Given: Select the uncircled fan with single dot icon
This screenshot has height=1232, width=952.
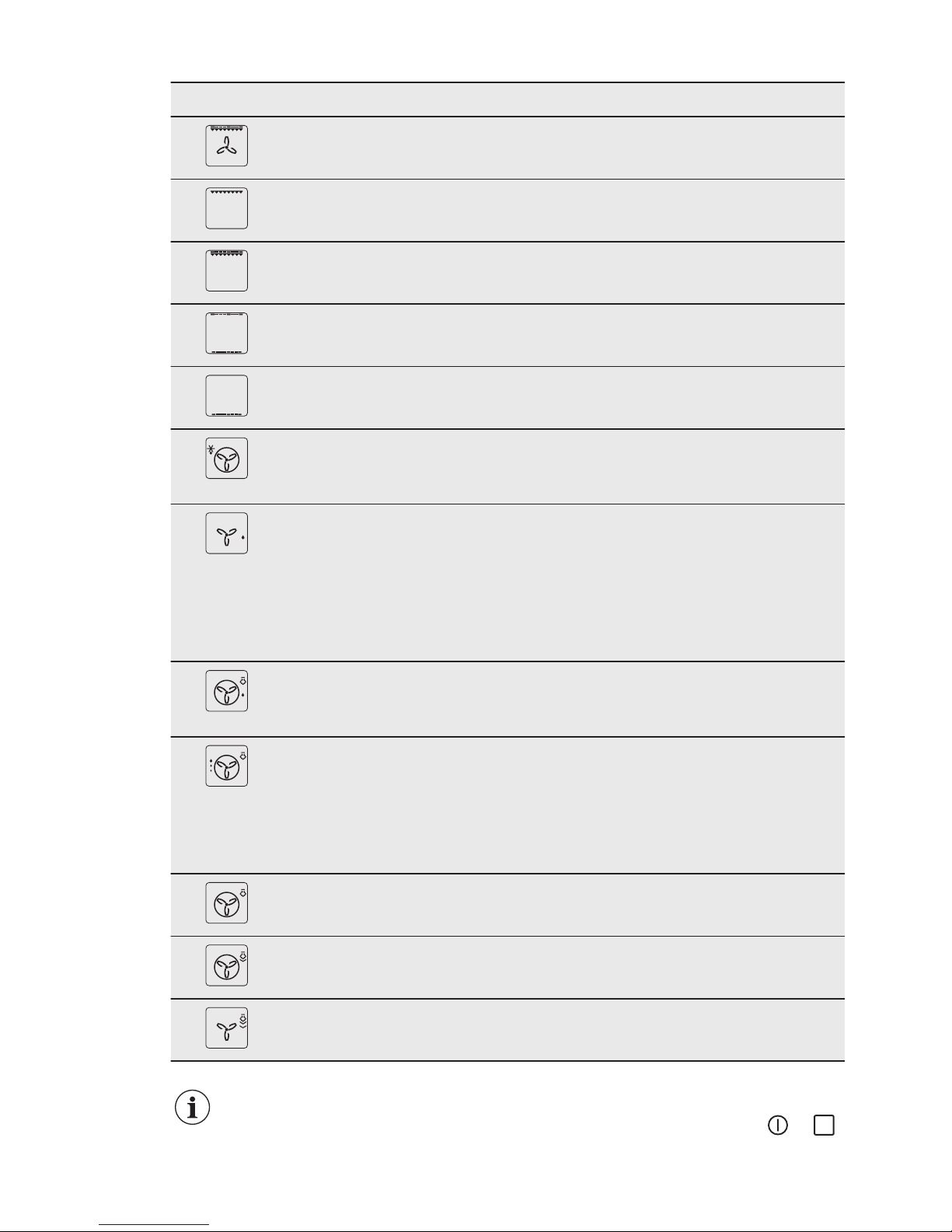Looking at the screenshot, I should pos(227,533).
